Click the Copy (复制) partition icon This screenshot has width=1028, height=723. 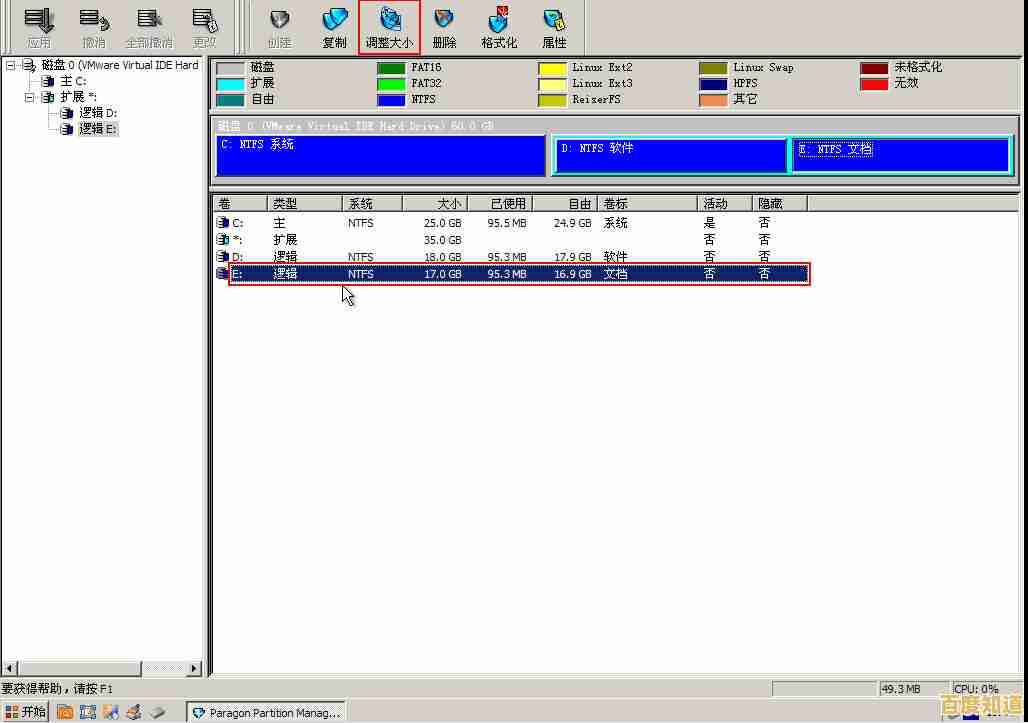(x=334, y=27)
